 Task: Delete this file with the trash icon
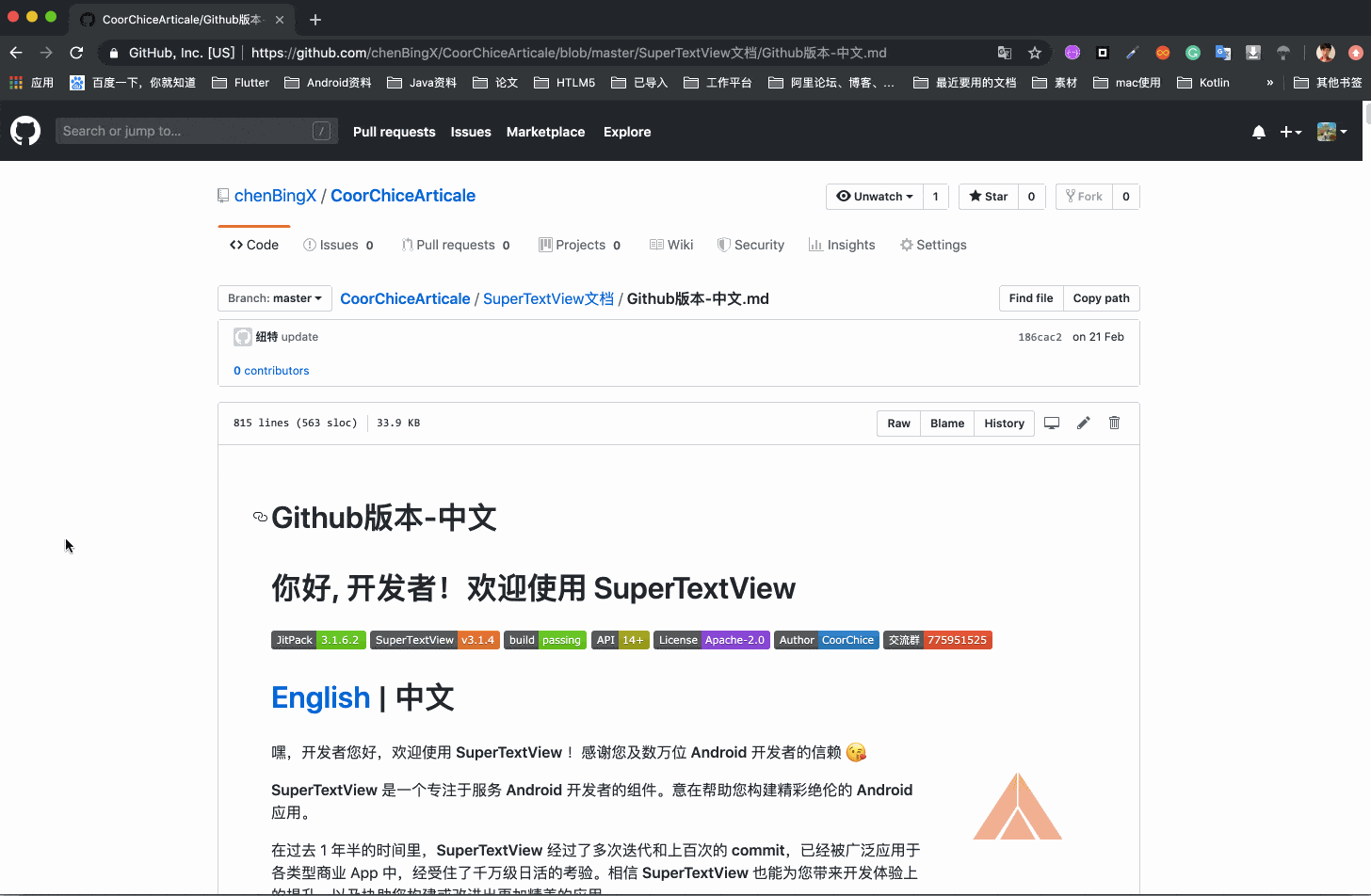(x=1115, y=423)
